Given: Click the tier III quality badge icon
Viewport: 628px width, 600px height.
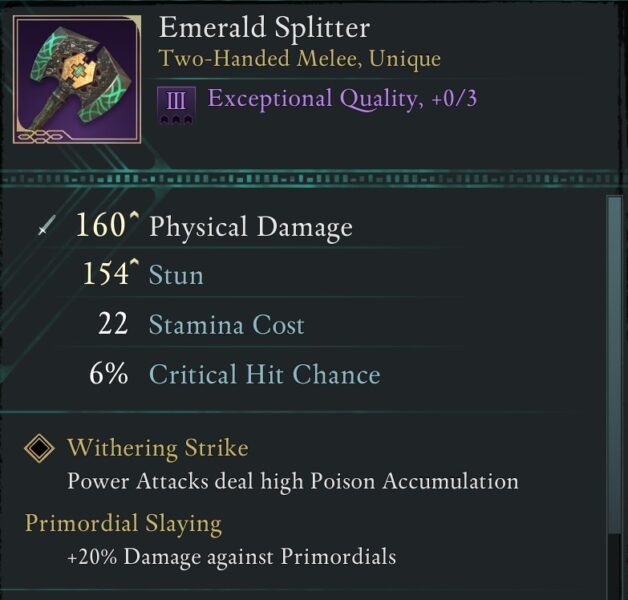Looking at the screenshot, I should pyautogui.click(x=174, y=102).
